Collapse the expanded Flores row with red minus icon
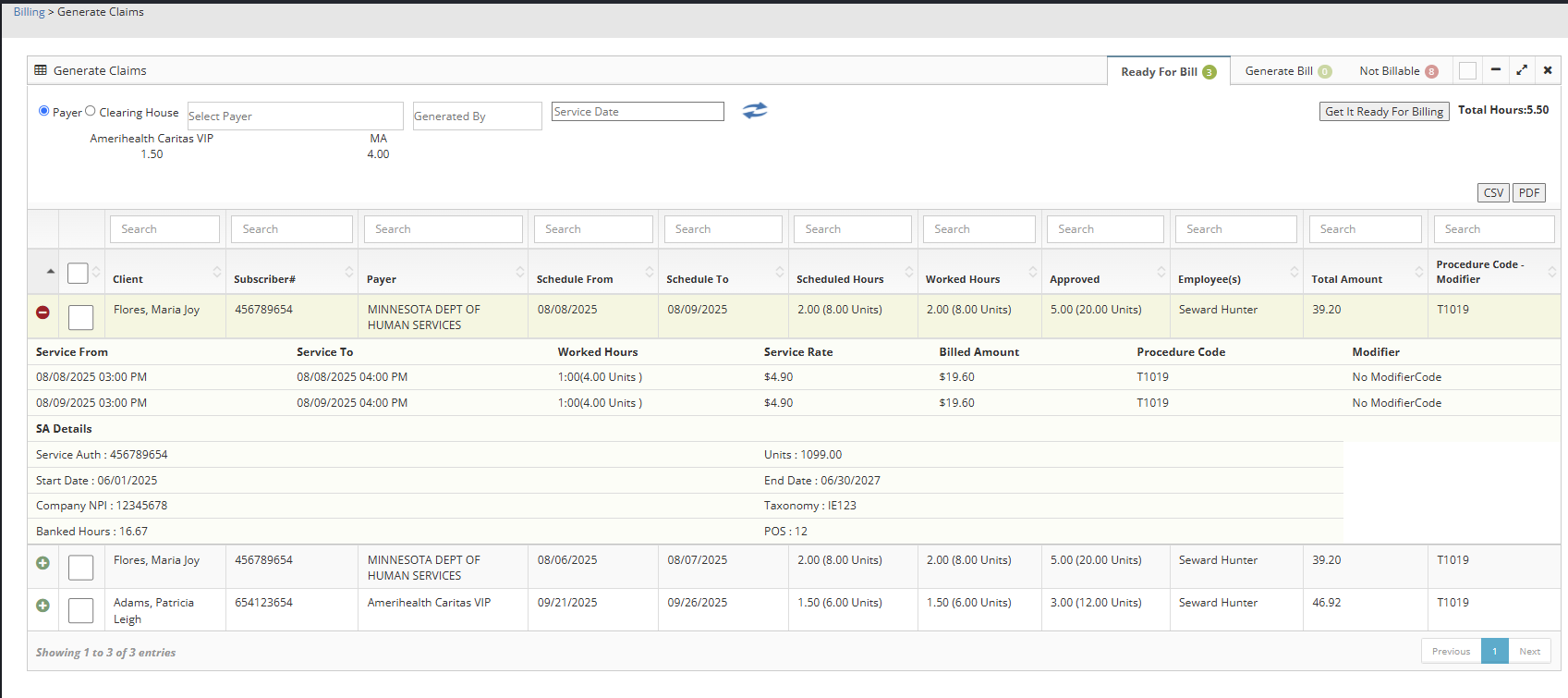 [43, 312]
